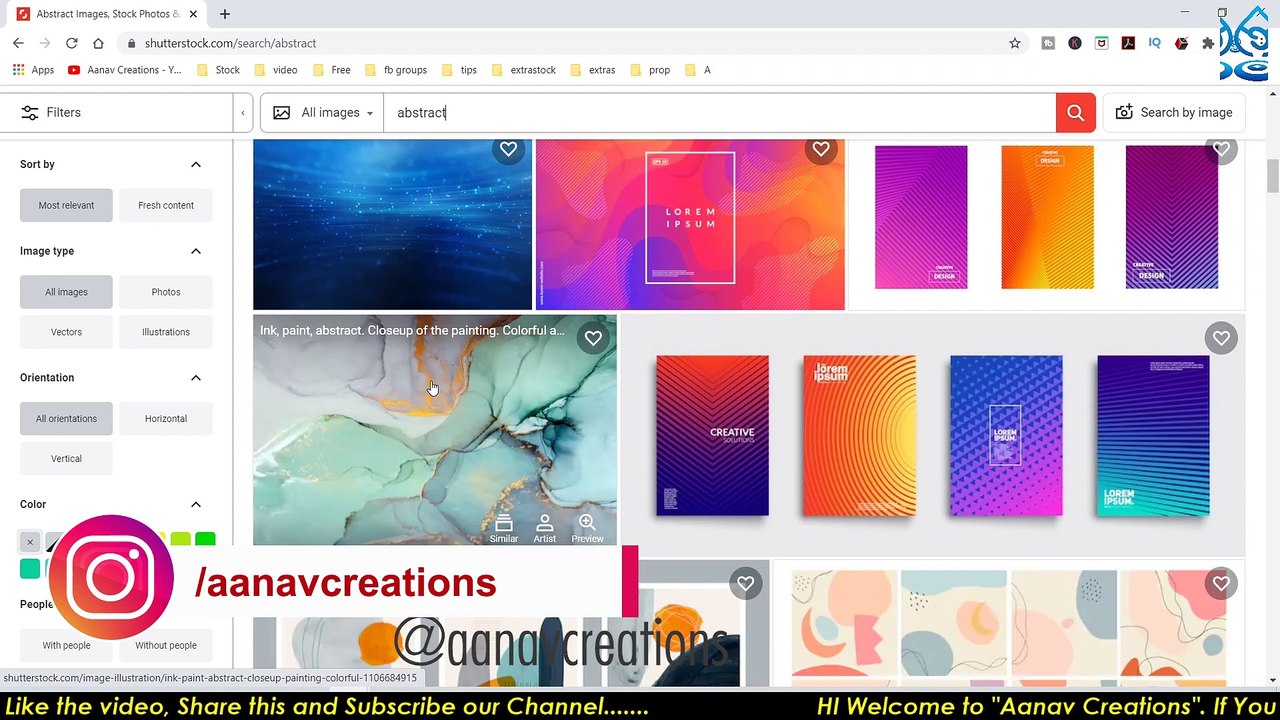This screenshot has height=720, width=1280.
Task: Save the pastel shapes collage with the heart
Action: coord(1221,583)
